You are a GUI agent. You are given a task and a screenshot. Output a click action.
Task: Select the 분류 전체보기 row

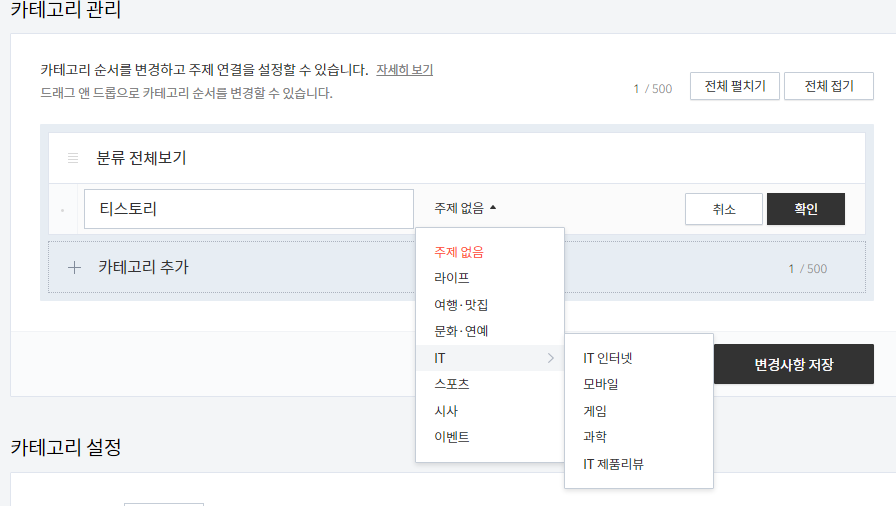pyautogui.click(x=457, y=158)
